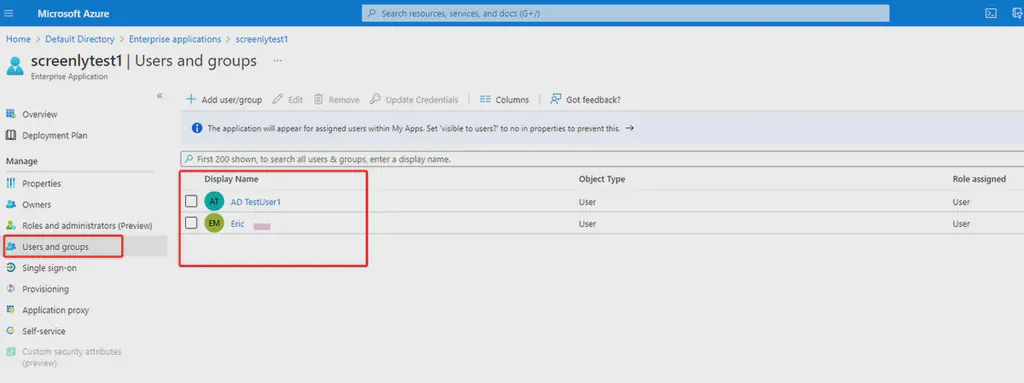
Task: Launch Cloud Shell from top bar
Action: (x=991, y=13)
